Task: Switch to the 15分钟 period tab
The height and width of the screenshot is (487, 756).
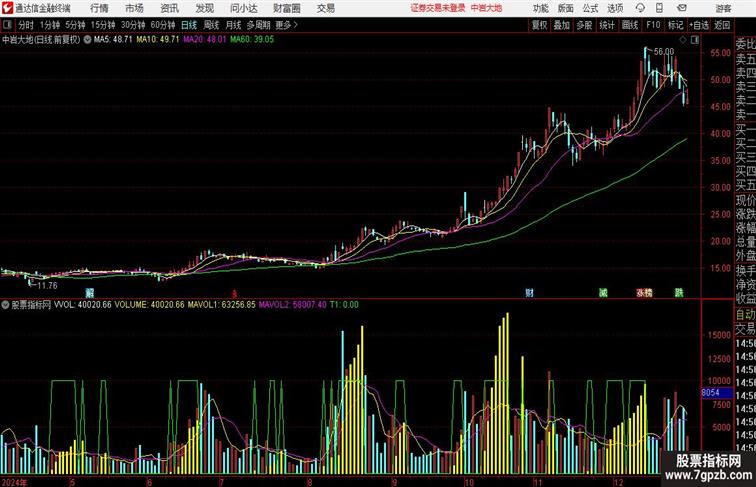Action: (103, 25)
